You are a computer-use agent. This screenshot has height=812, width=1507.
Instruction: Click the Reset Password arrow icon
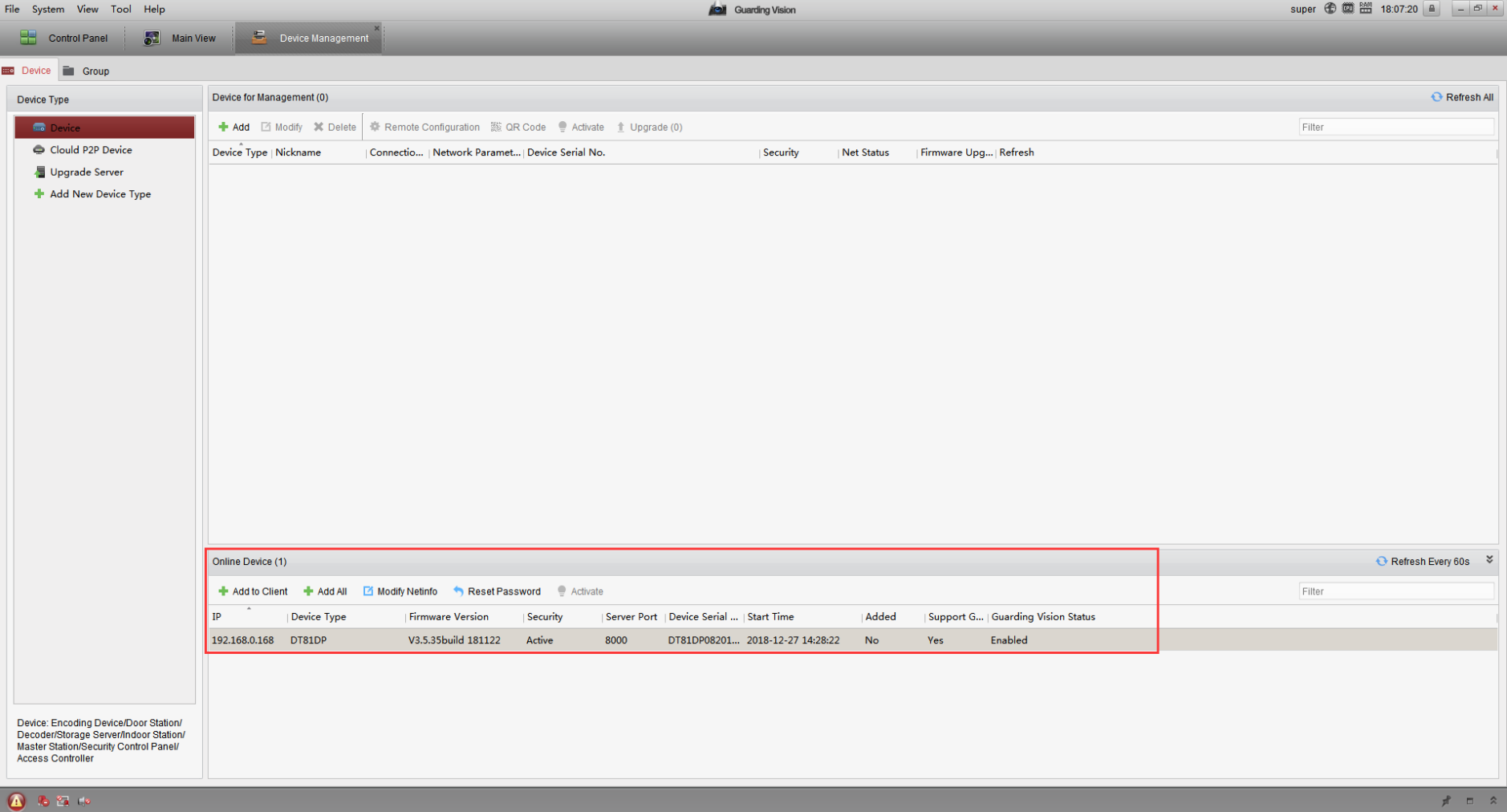click(458, 591)
